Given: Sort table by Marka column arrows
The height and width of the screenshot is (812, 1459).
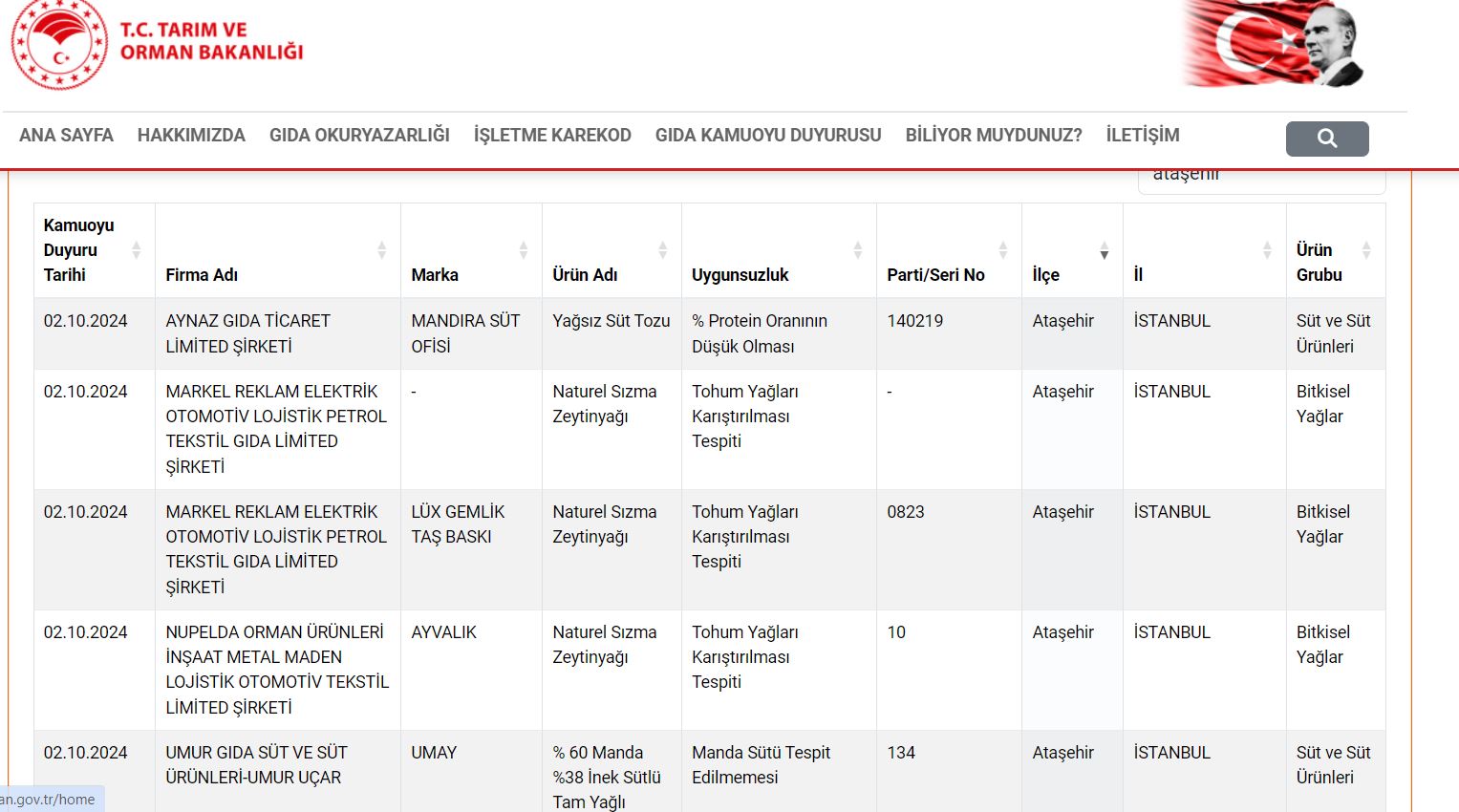Looking at the screenshot, I should pyautogui.click(x=523, y=250).
